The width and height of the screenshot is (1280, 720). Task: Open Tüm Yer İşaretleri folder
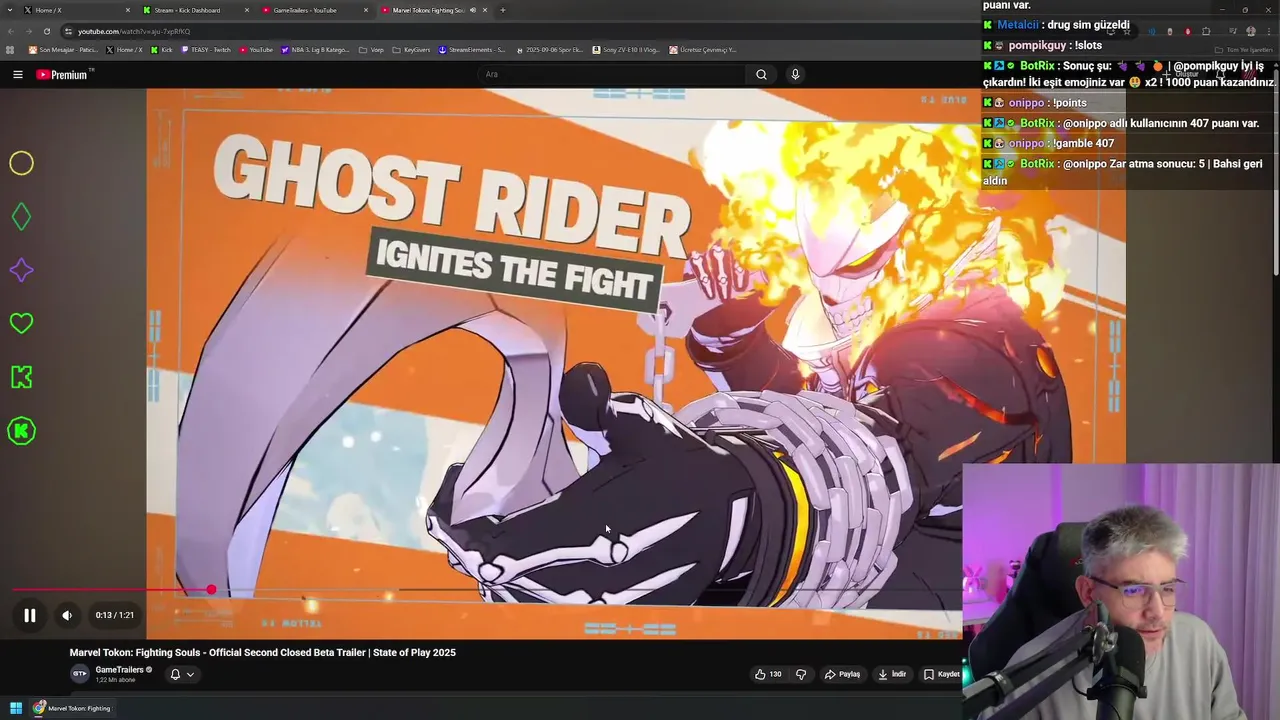(1243, 49)
